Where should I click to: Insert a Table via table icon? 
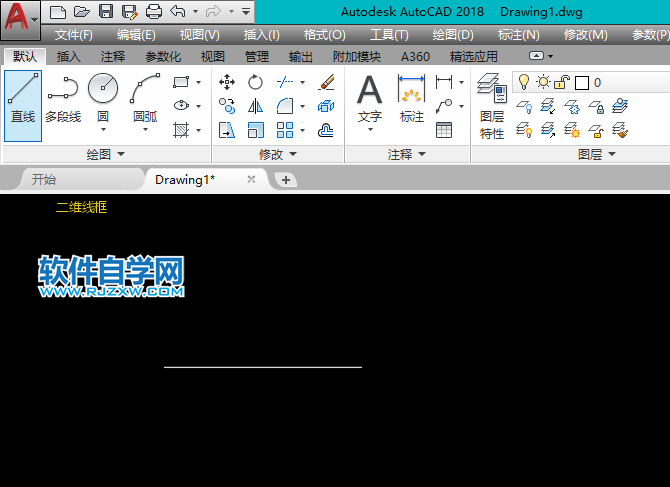444,130
